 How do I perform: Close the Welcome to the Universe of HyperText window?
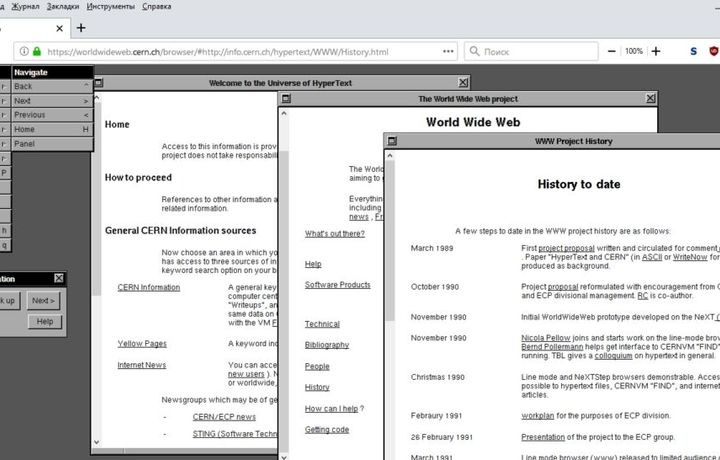[463, 83]
